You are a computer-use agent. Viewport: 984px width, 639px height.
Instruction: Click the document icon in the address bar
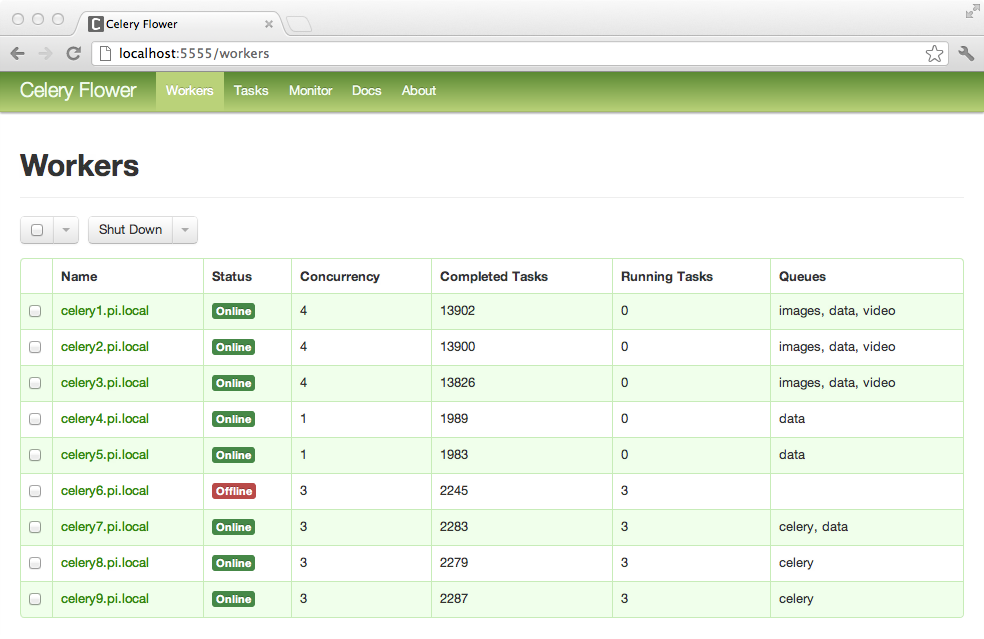coord(105,53)
